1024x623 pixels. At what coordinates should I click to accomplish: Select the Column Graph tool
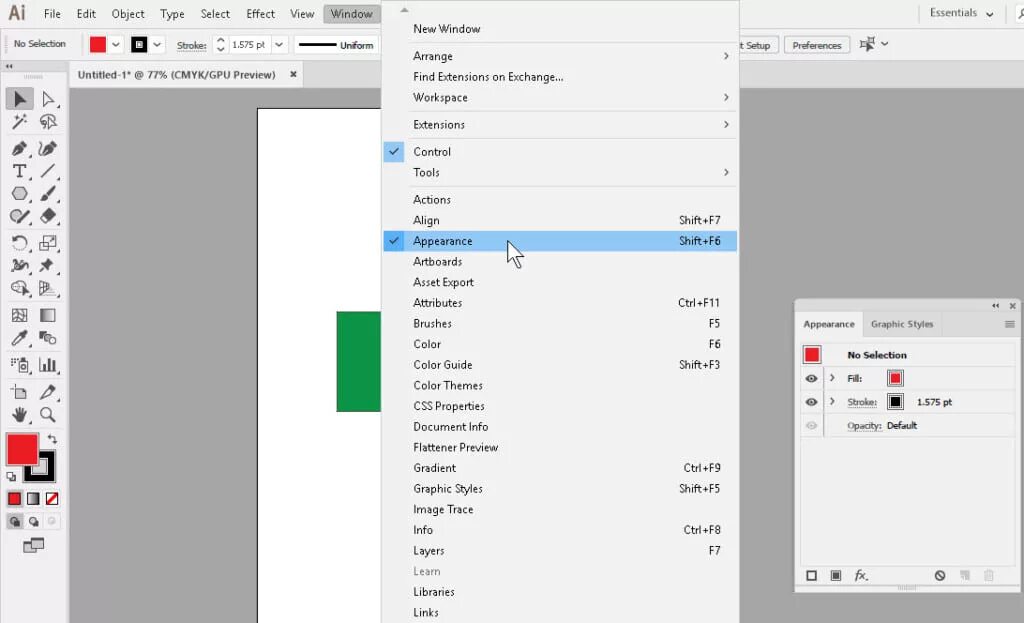pyautogui.click(x=48, y=365)
